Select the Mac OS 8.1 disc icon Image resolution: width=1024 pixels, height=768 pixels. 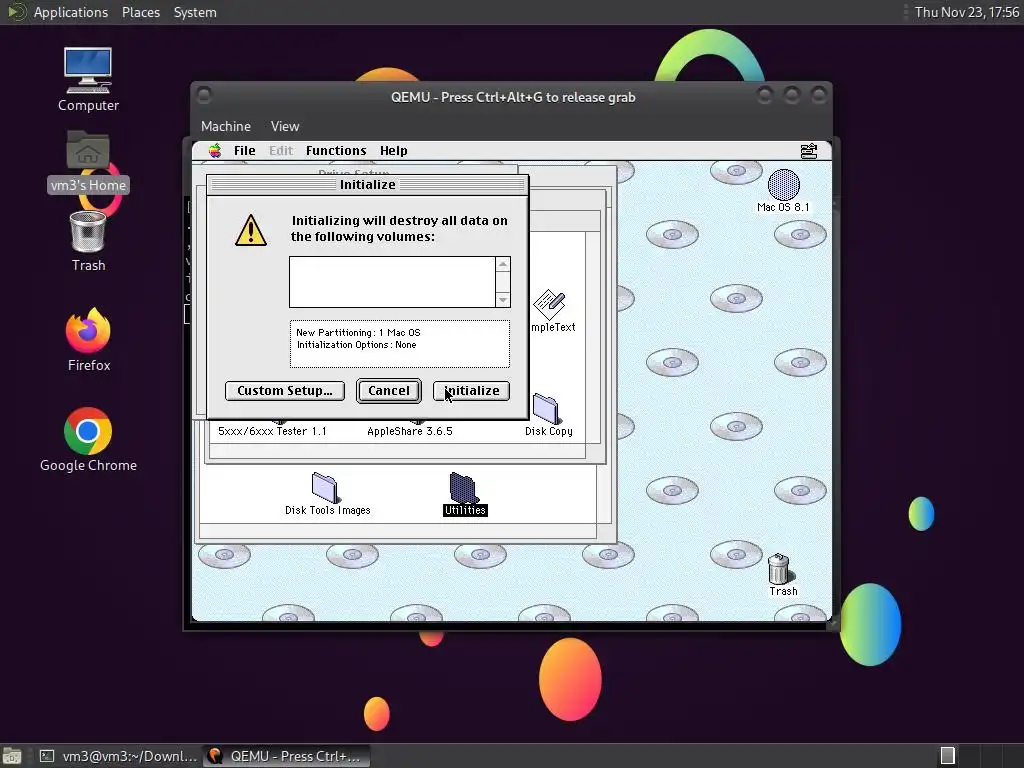click(783, 185)
